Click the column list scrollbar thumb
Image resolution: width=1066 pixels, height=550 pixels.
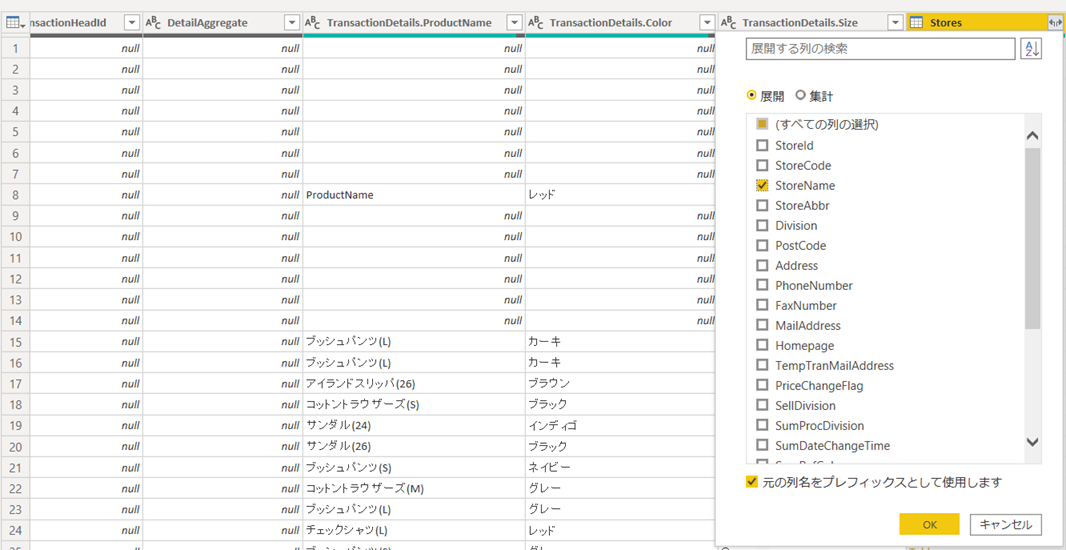click(1033, 238)
